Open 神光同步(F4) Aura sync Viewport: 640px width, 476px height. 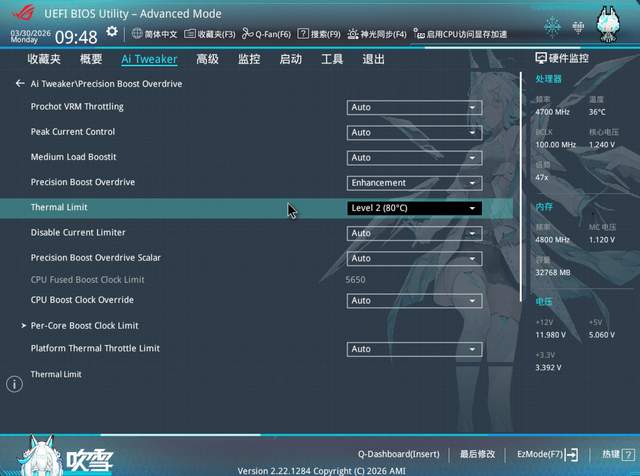(377, 34)
